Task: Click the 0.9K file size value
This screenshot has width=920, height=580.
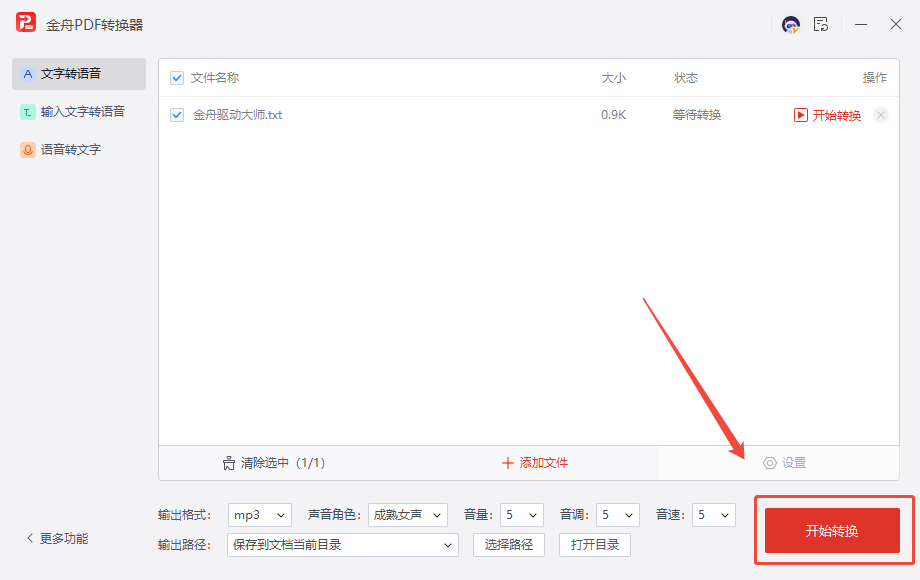Action: [614, 115]
